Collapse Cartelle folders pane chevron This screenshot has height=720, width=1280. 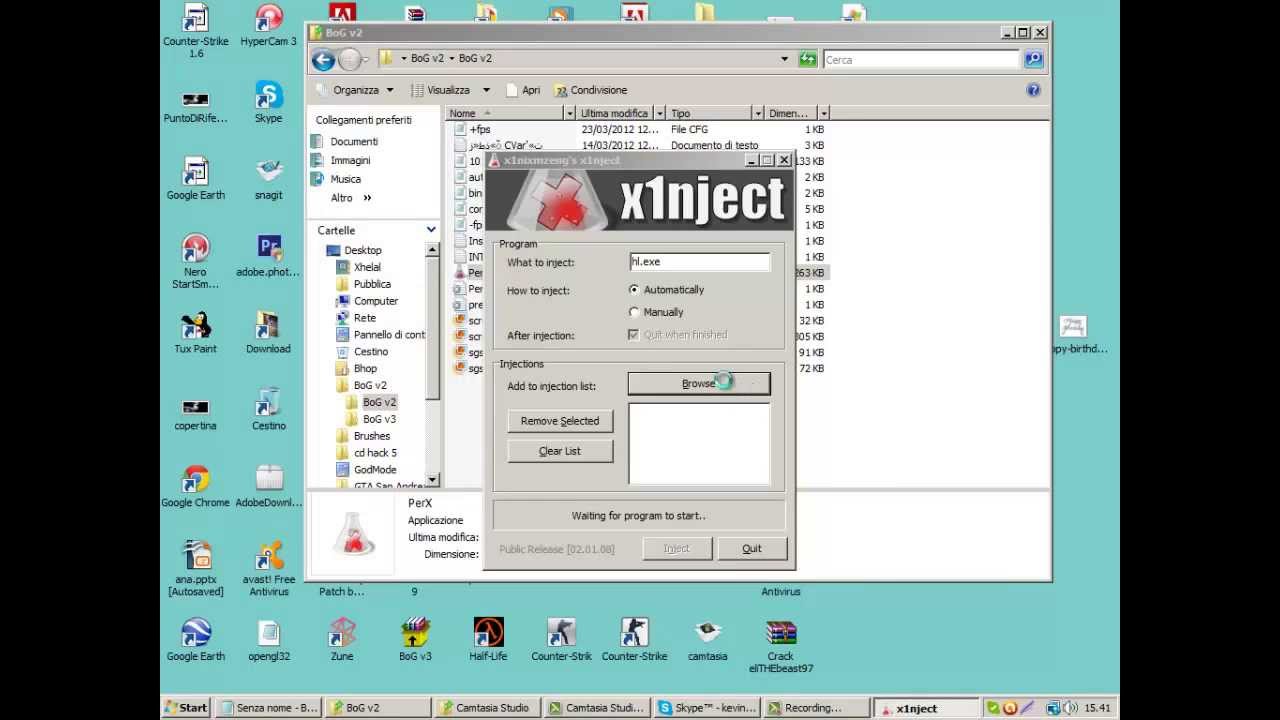[x=431, y=230]
